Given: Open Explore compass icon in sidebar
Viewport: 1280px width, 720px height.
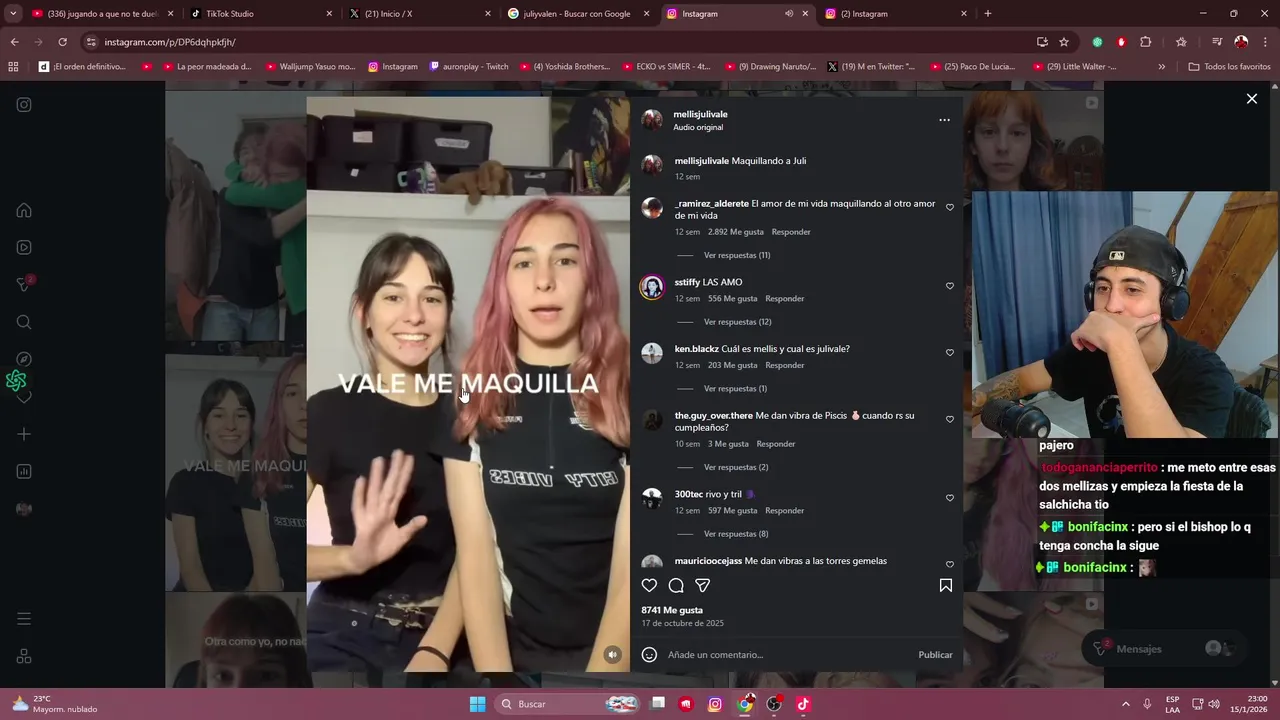Looking at the screenshot, I should [24, 359].
